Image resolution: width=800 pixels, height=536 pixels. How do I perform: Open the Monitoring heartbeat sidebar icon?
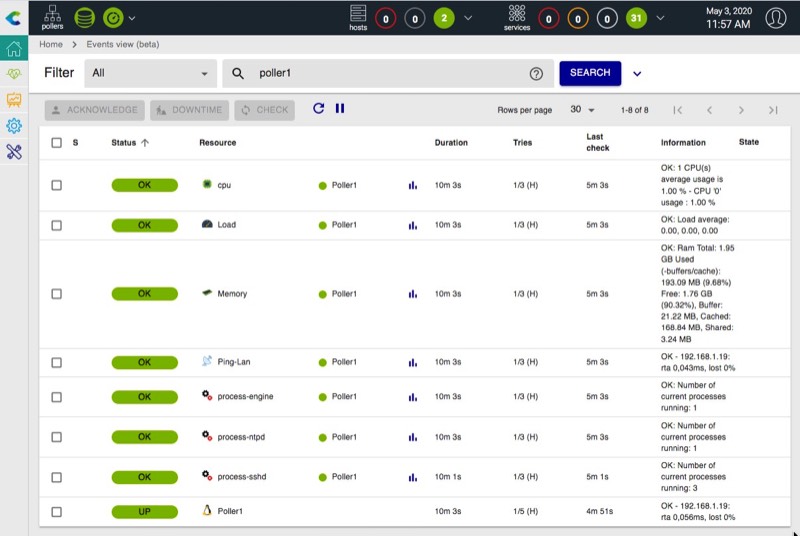coord(14,74)
